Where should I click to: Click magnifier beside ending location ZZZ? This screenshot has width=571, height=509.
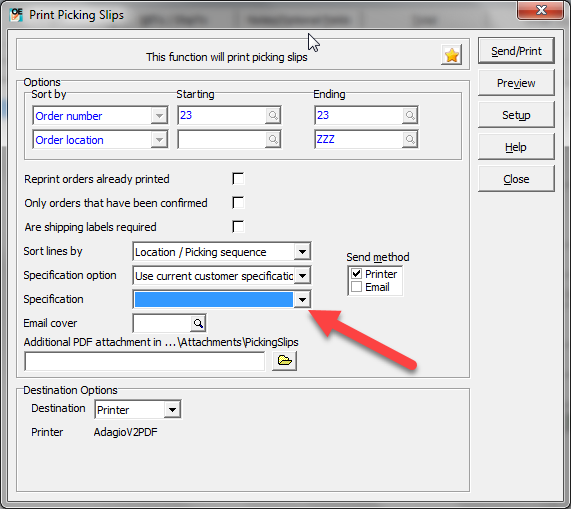(410, 139)
